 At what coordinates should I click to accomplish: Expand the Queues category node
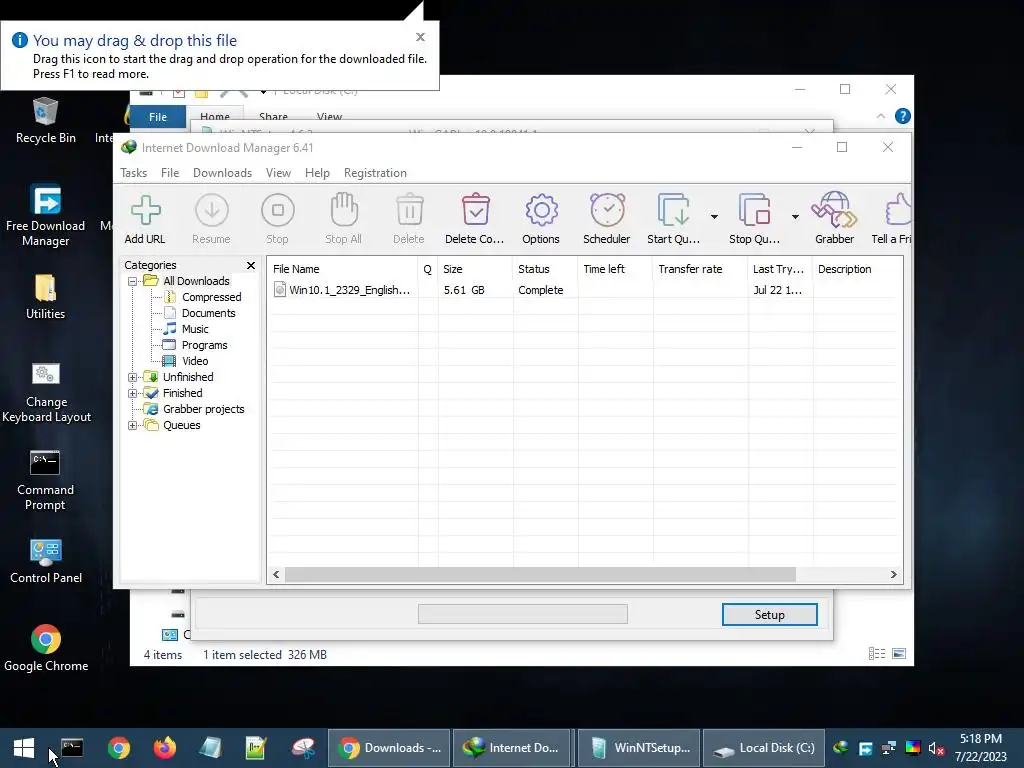(x=133, y=425)
